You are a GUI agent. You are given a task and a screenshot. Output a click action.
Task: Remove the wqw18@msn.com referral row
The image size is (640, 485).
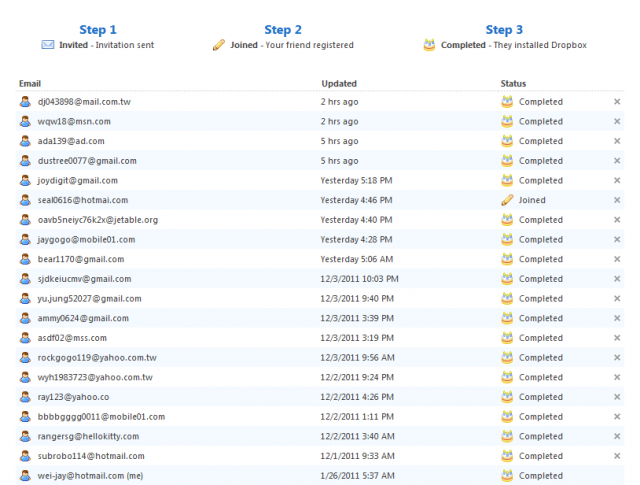point(617,121)
